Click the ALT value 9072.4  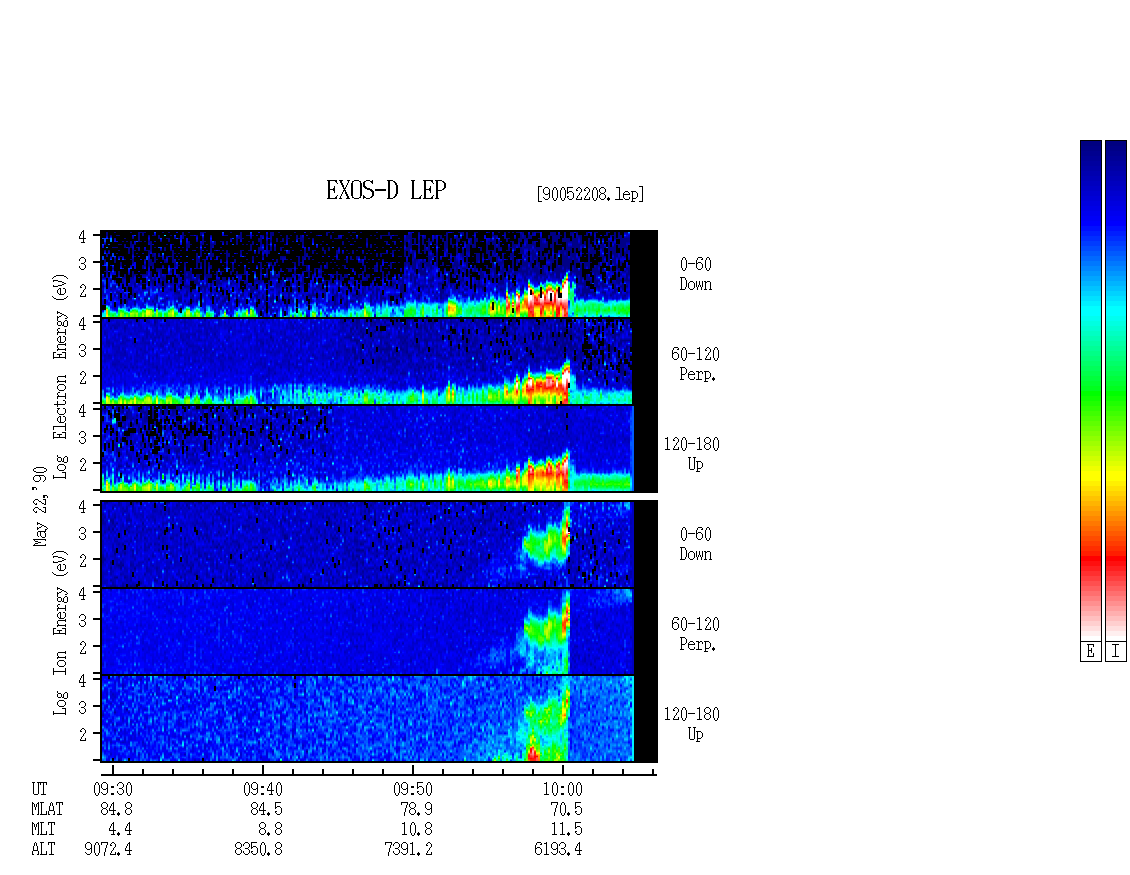(x=109, y=850)
